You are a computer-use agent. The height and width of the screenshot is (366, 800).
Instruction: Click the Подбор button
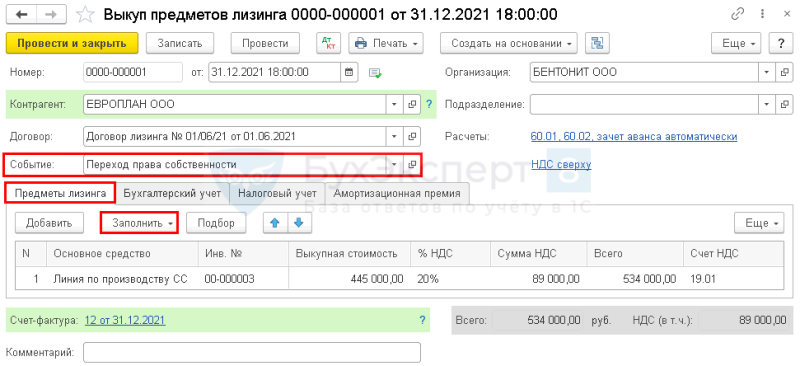click(216, 223)
